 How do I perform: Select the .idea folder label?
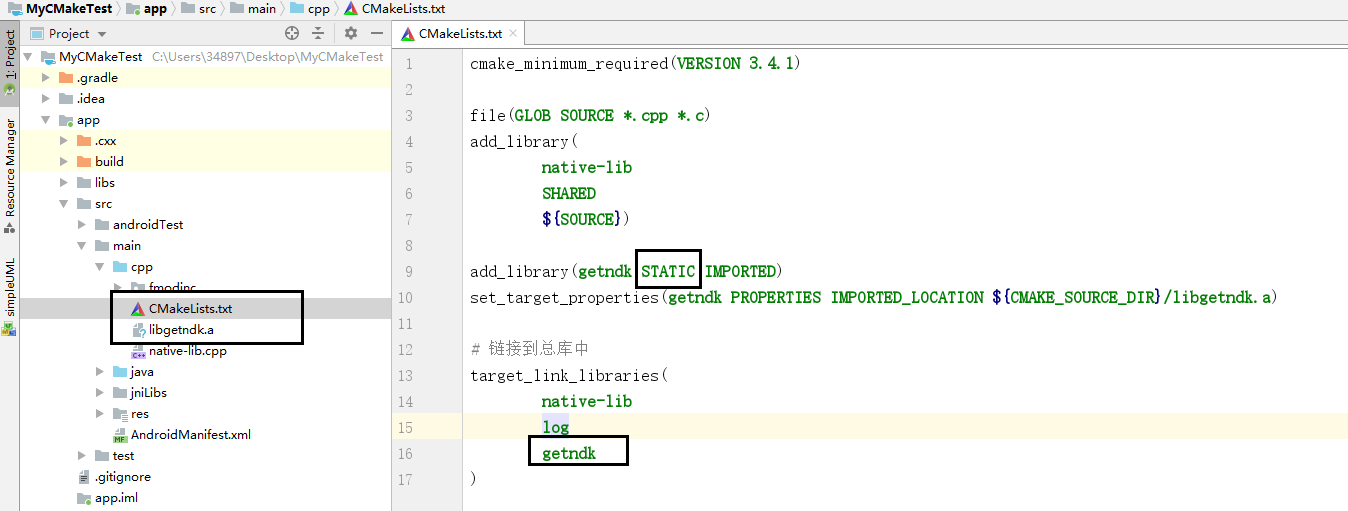coord(91,99)
